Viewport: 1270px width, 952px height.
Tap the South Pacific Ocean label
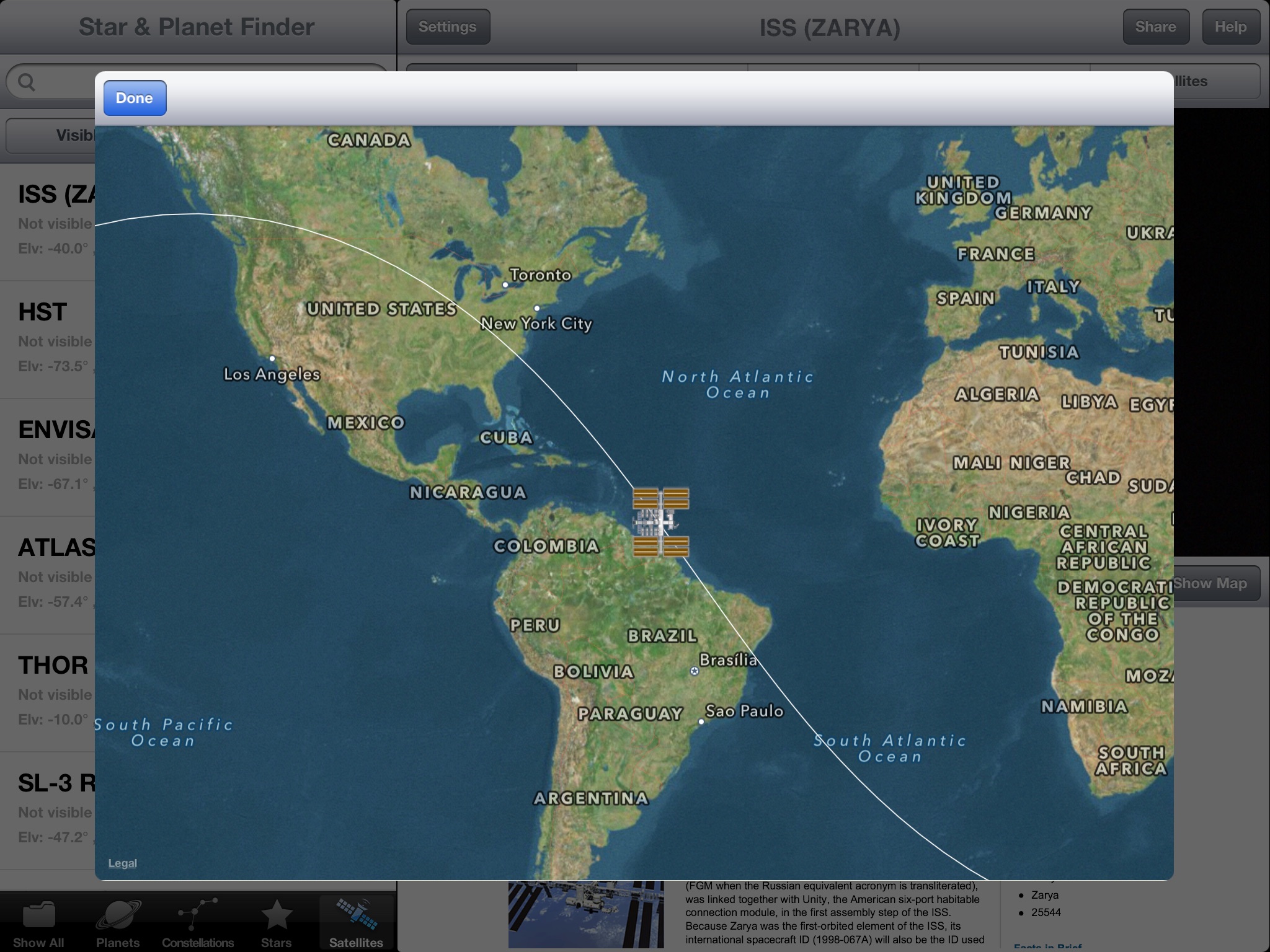pyautogui.click(x=164, y=732)
